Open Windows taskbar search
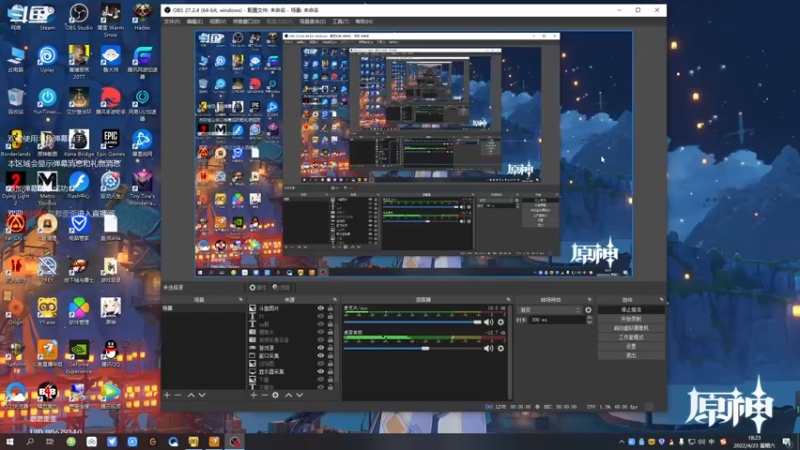Image resolution: width=800 pixels, height=450 pixels. [30, 441]
